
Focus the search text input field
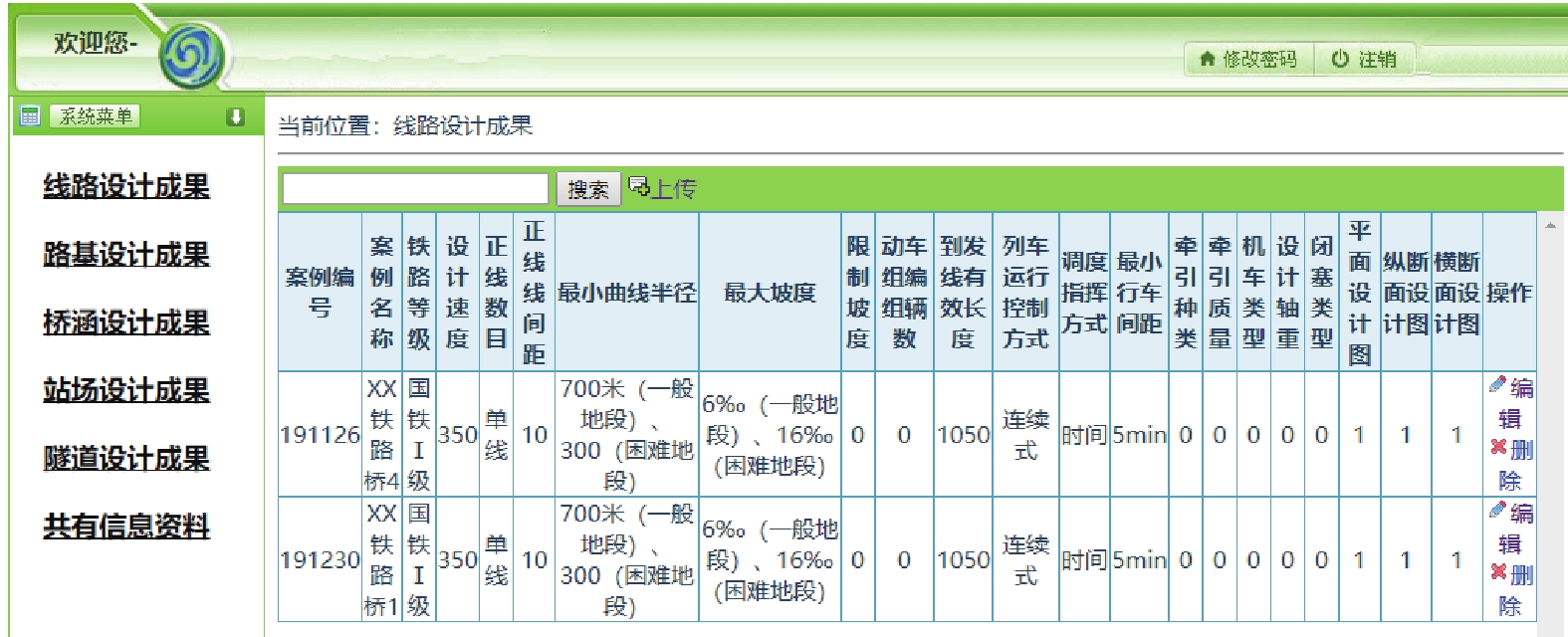[x=415, y=188]
